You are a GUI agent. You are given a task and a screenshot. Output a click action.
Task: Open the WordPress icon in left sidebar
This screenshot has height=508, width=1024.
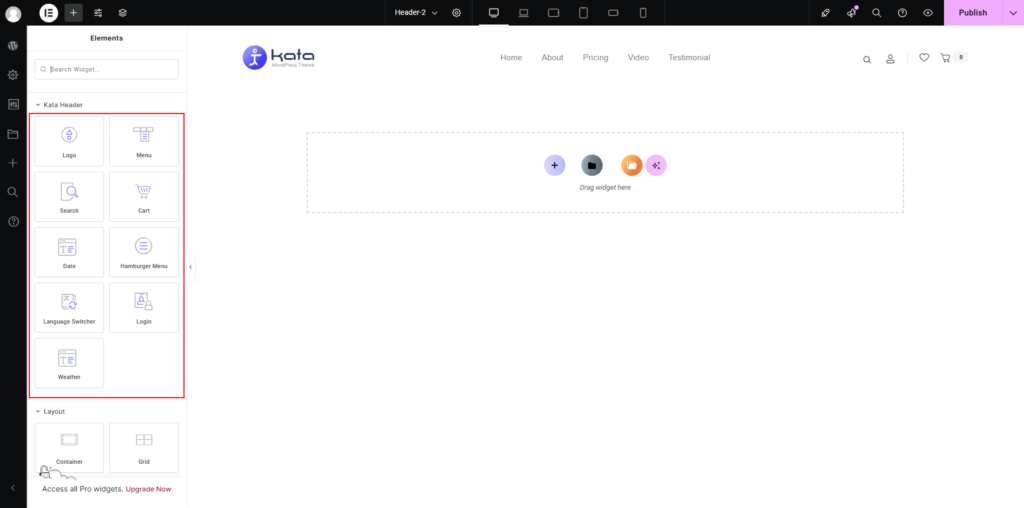coord(12,46)
